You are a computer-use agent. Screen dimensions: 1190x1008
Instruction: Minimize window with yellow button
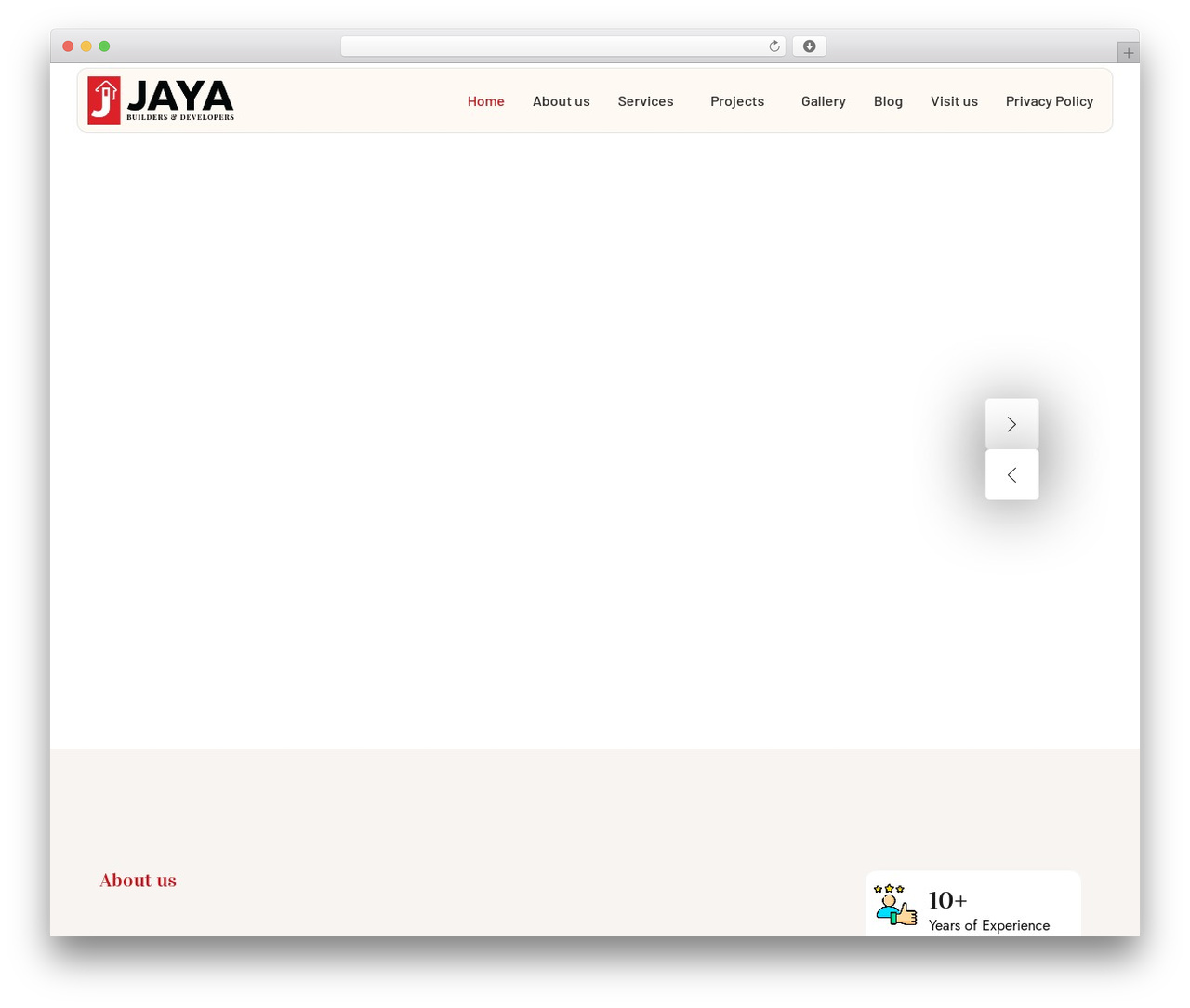(x=86, y=46)
